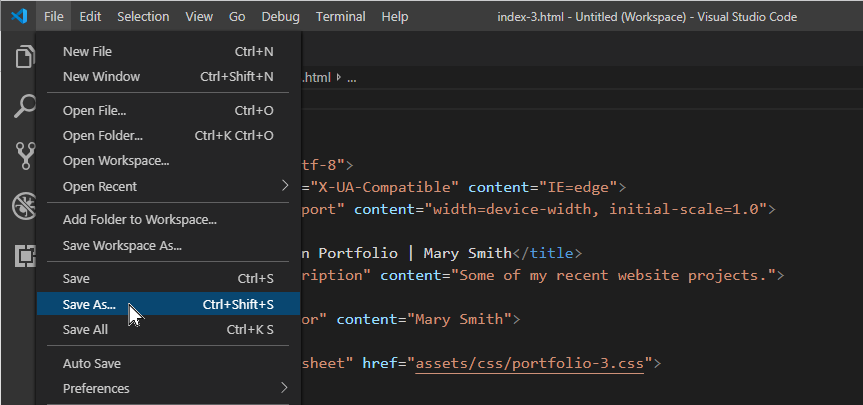Open the Explorer view in activity bar
863x405 pixels.
(25, 57)
